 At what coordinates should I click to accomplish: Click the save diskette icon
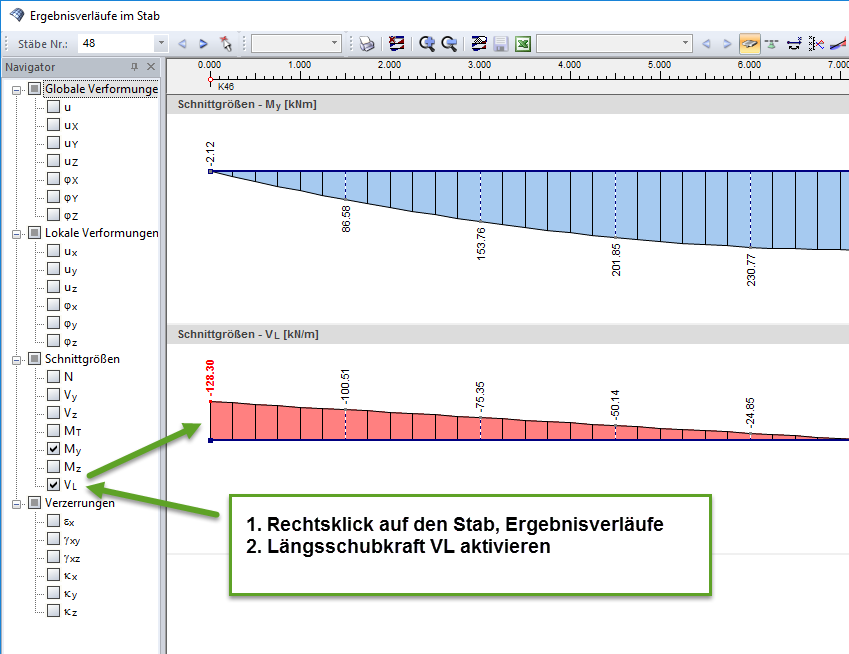click(x=501, y=44)
